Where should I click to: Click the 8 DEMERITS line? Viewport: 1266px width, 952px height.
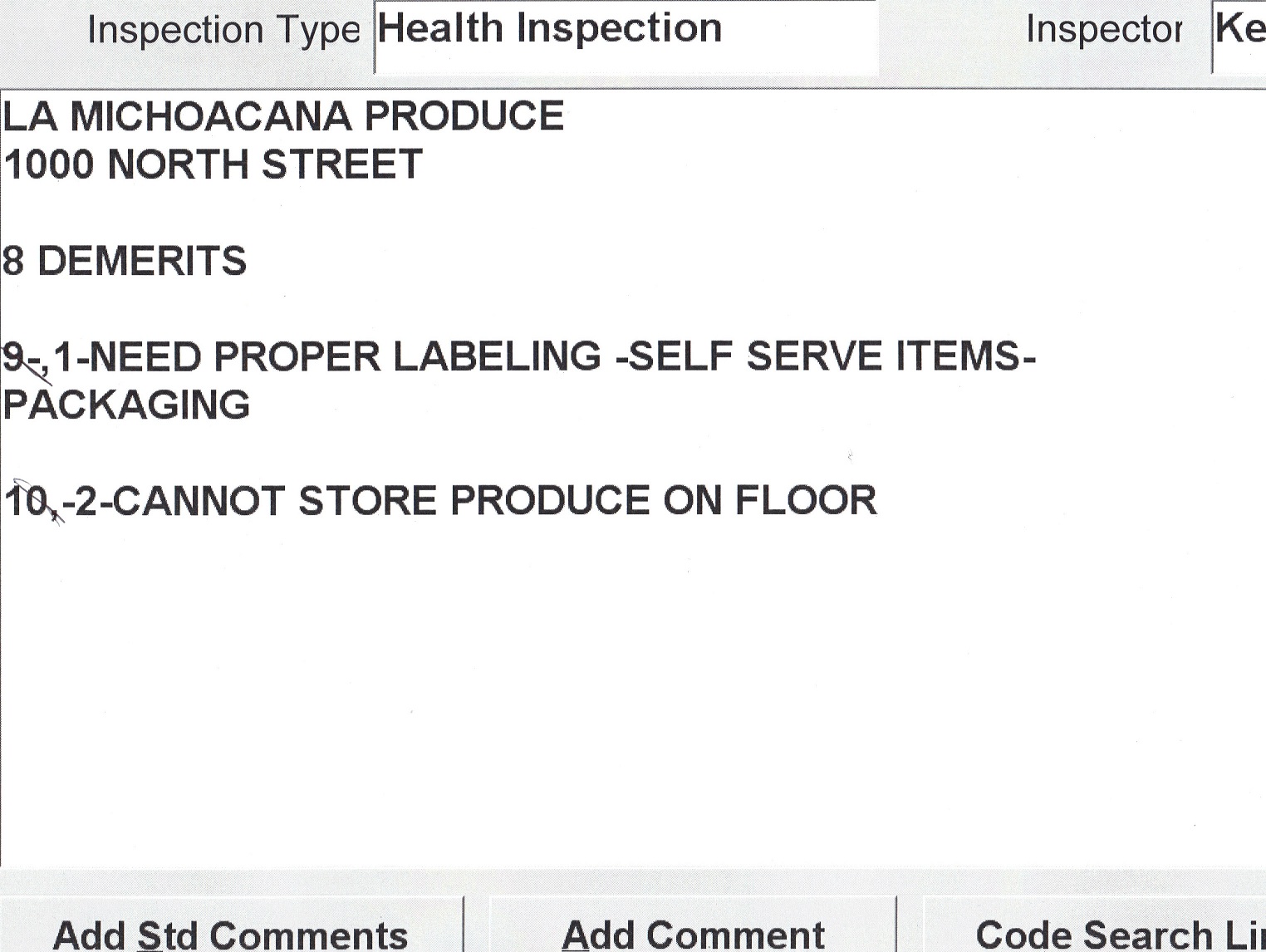[125, 261]
